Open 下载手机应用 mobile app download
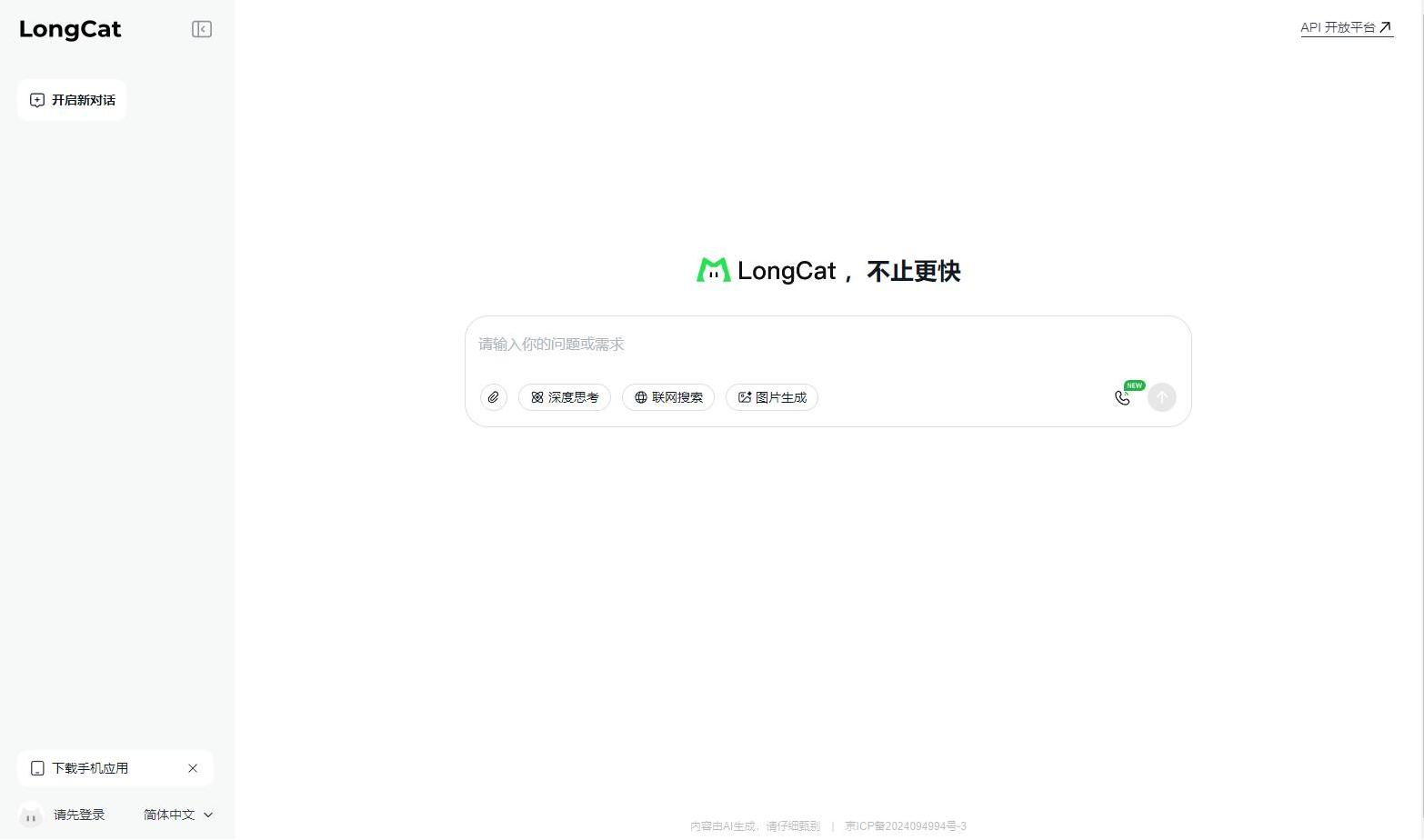 click(x=90, y=768)
